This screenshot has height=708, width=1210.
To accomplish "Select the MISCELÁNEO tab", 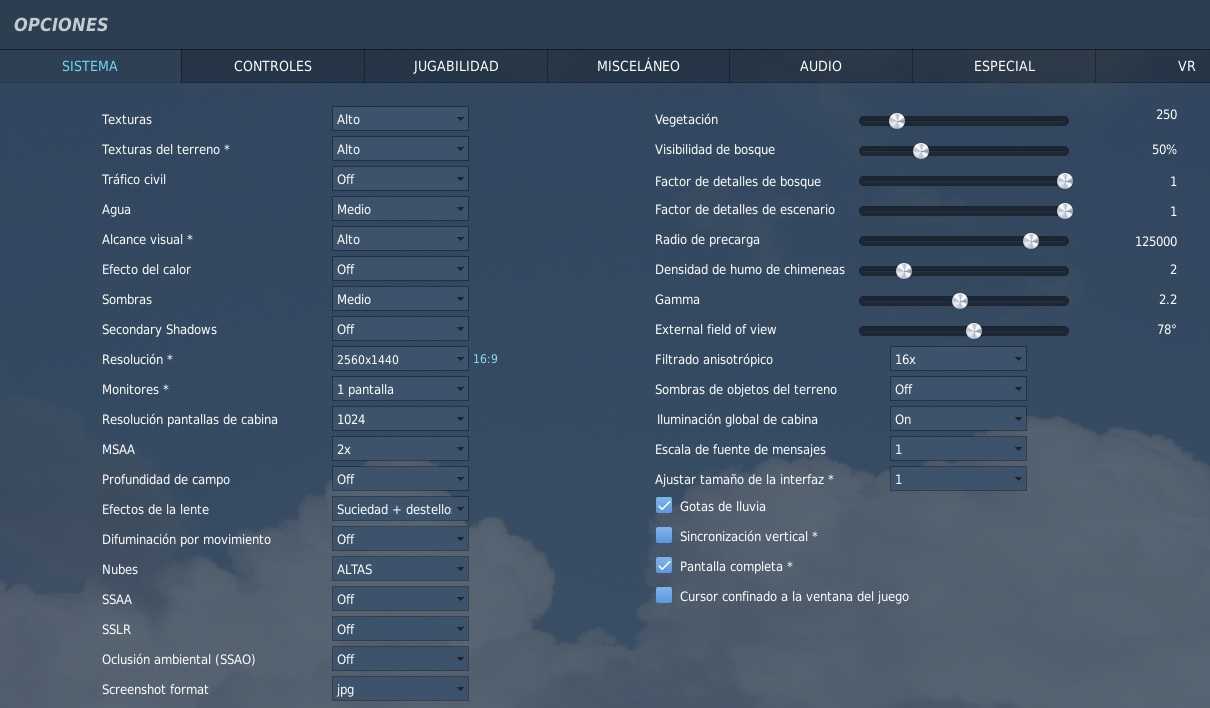I will pos(638,66).
